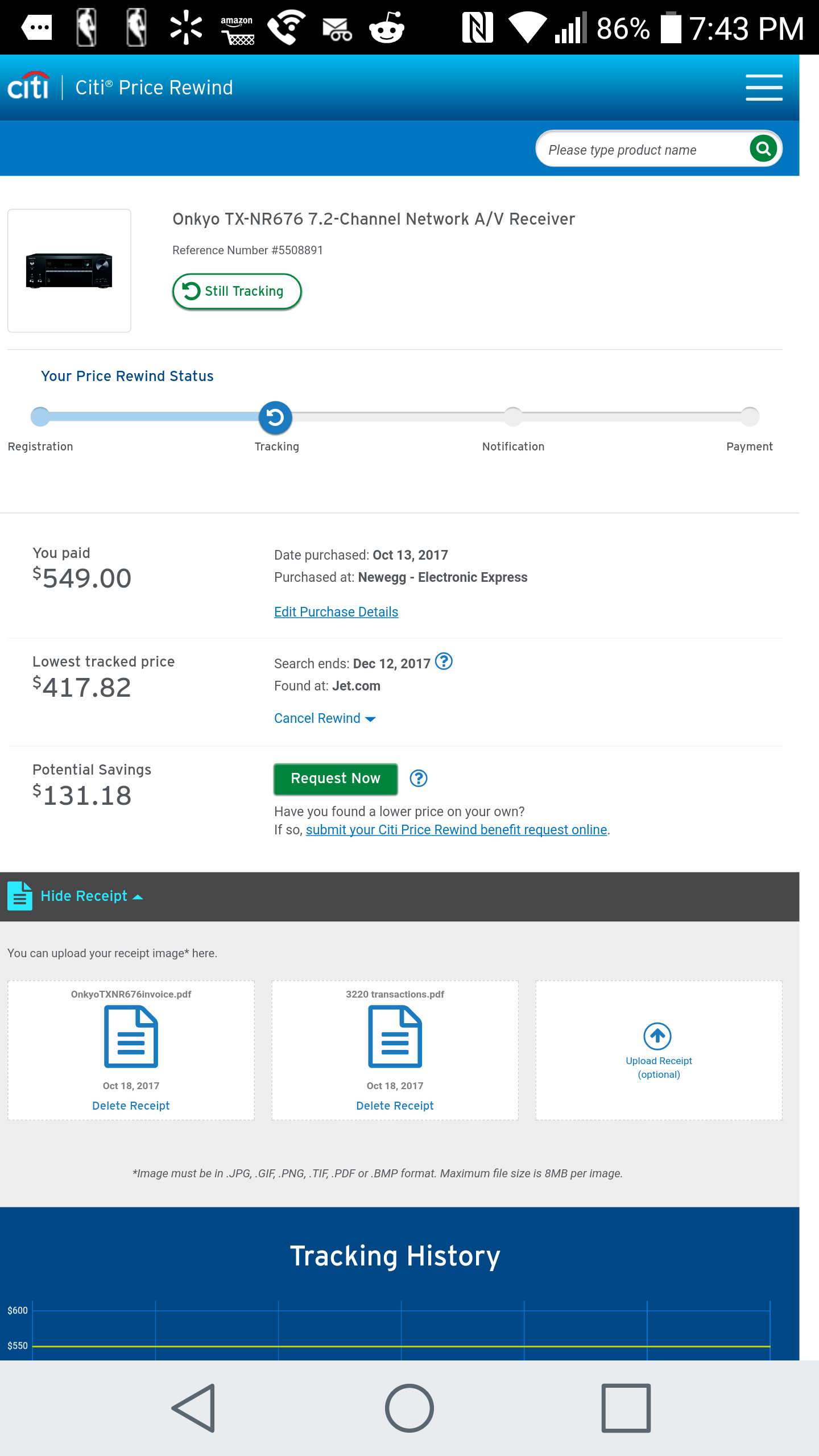Select the Registration step marker
Viewport: 819px width, 1456px height.
[40, 417]
